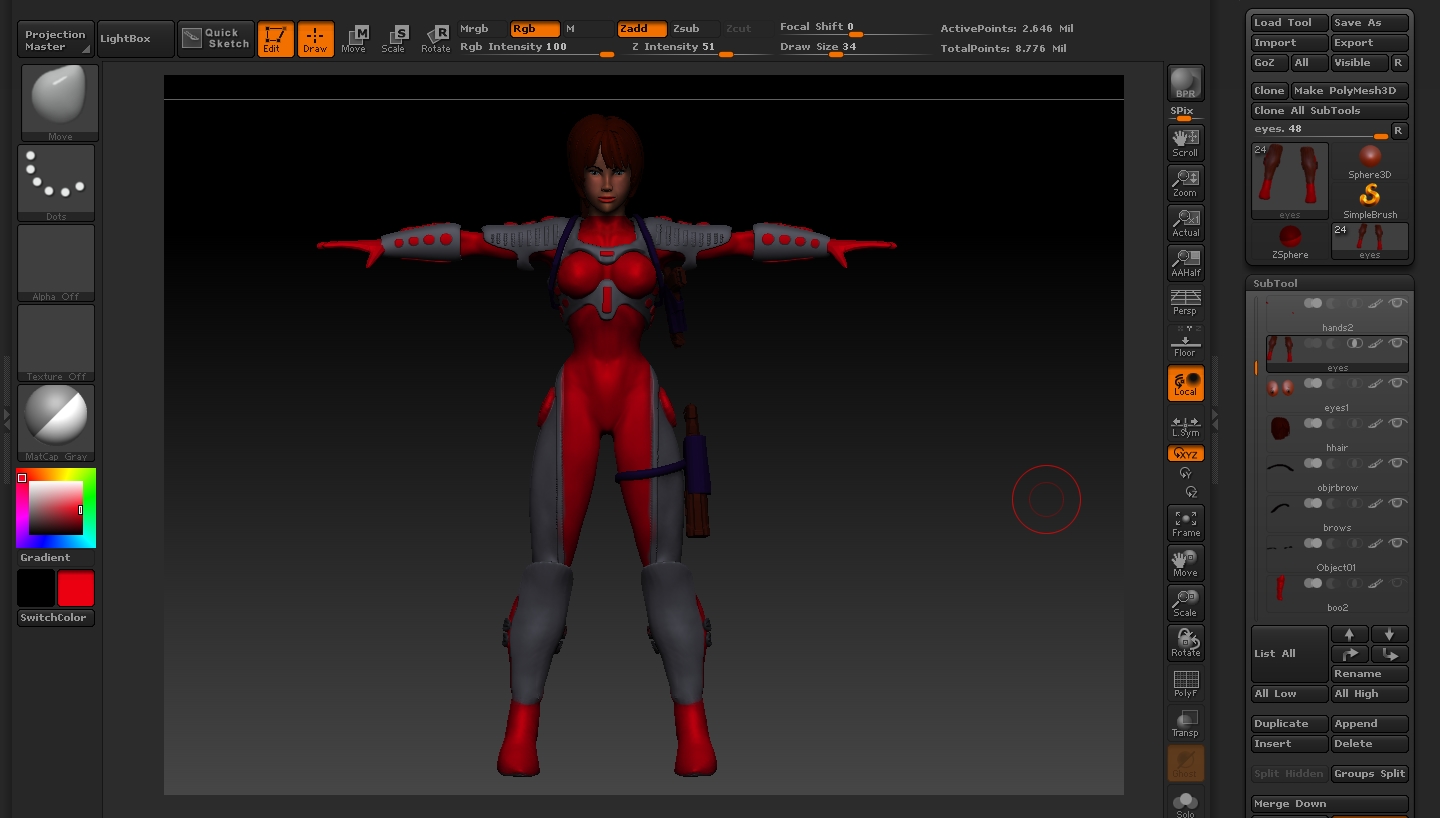Select the SimpleBrush tool
This screenshot has height=818, width=1440.
click(1370, 201)
